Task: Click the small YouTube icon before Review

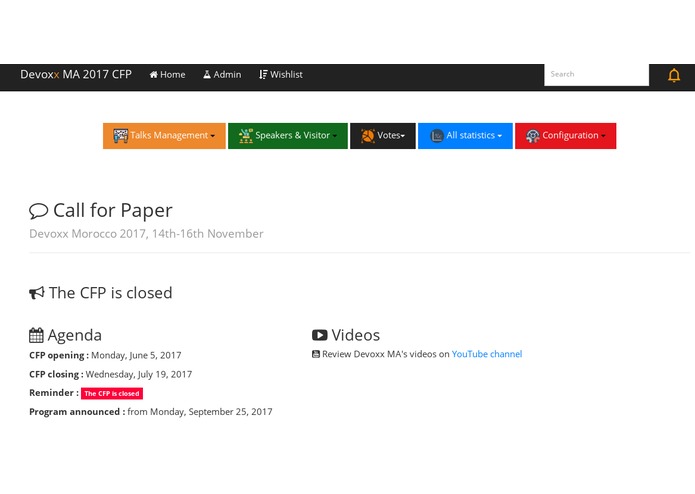Action: click(x=316, y=354)
